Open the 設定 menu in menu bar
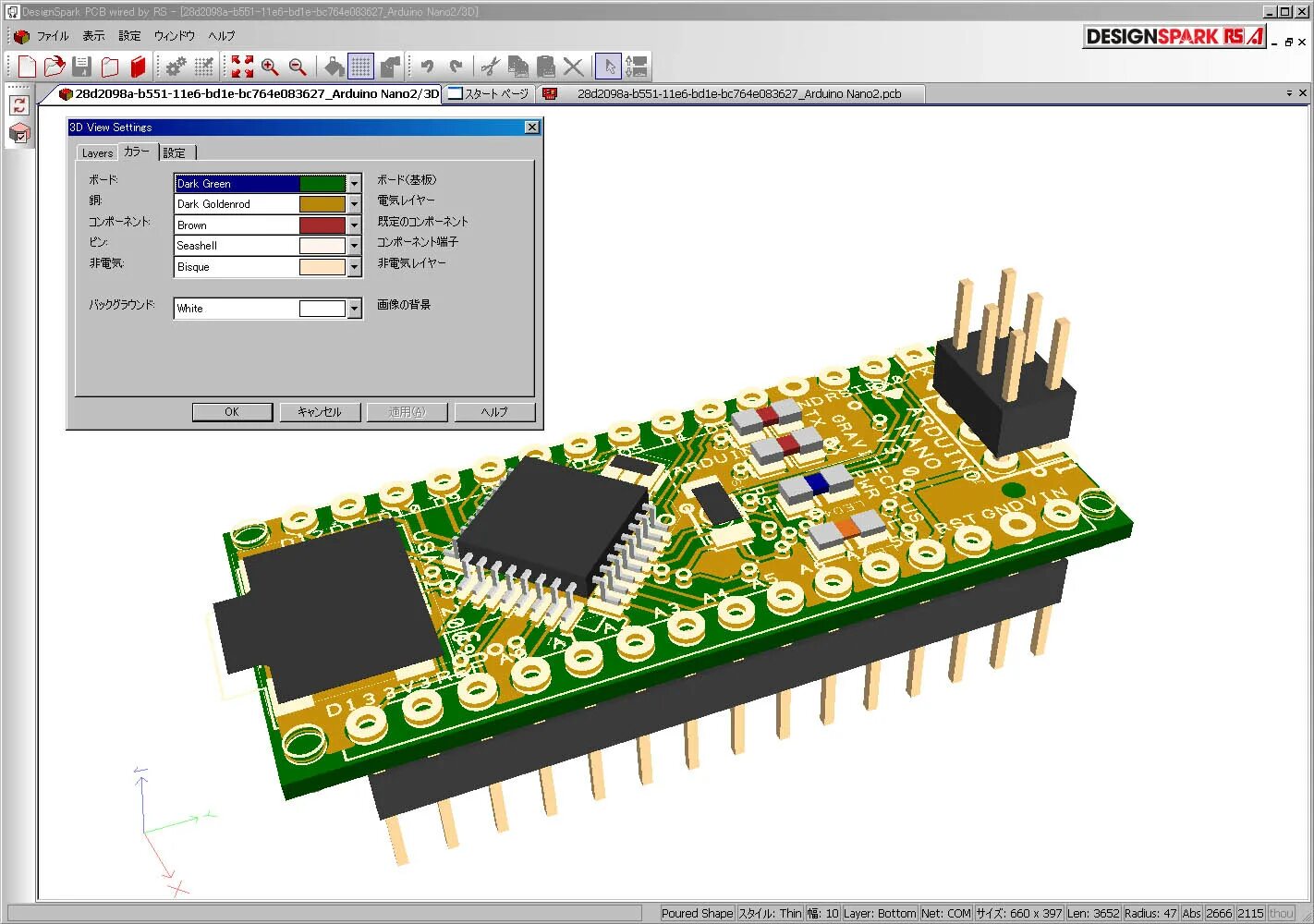1314x924 pixels. (129, 36)
